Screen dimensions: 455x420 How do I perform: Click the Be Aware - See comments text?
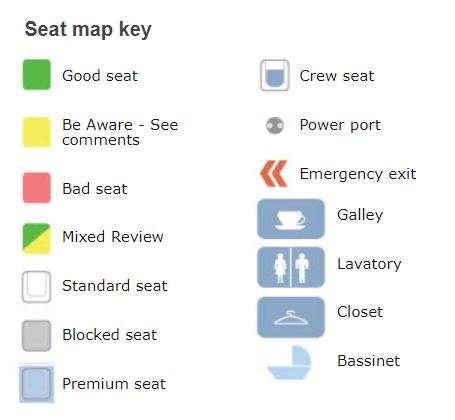click(x=120, y=132)
